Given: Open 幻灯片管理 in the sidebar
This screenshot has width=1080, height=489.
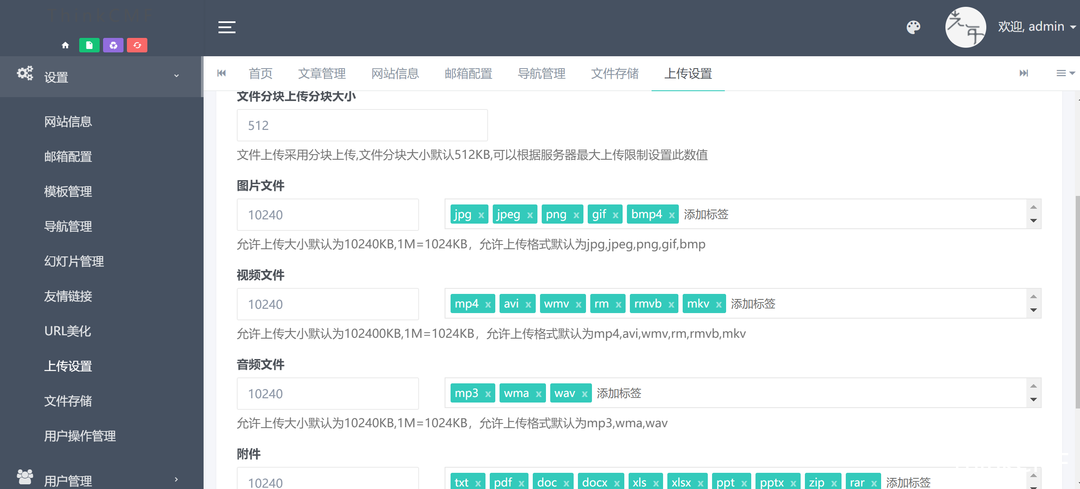Looking at the screenshot, I should click(74, 262).
